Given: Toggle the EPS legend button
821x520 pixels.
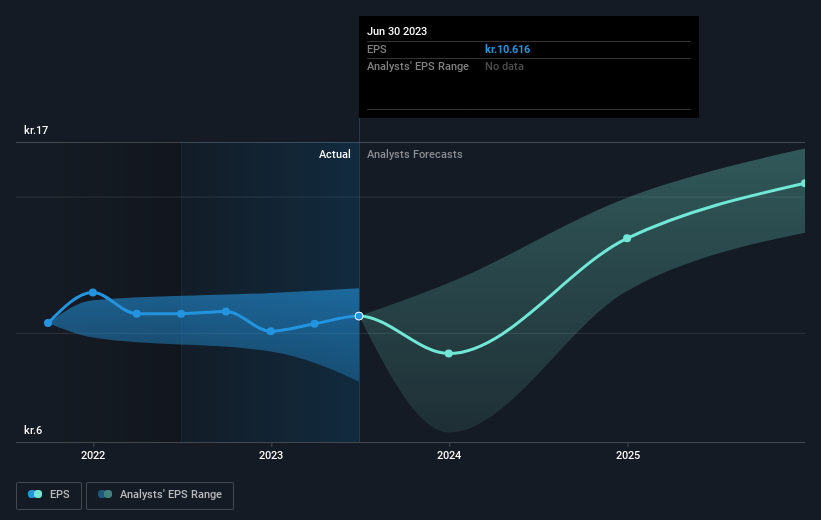Looking at the screenshot, I should [x=49, y=495].
